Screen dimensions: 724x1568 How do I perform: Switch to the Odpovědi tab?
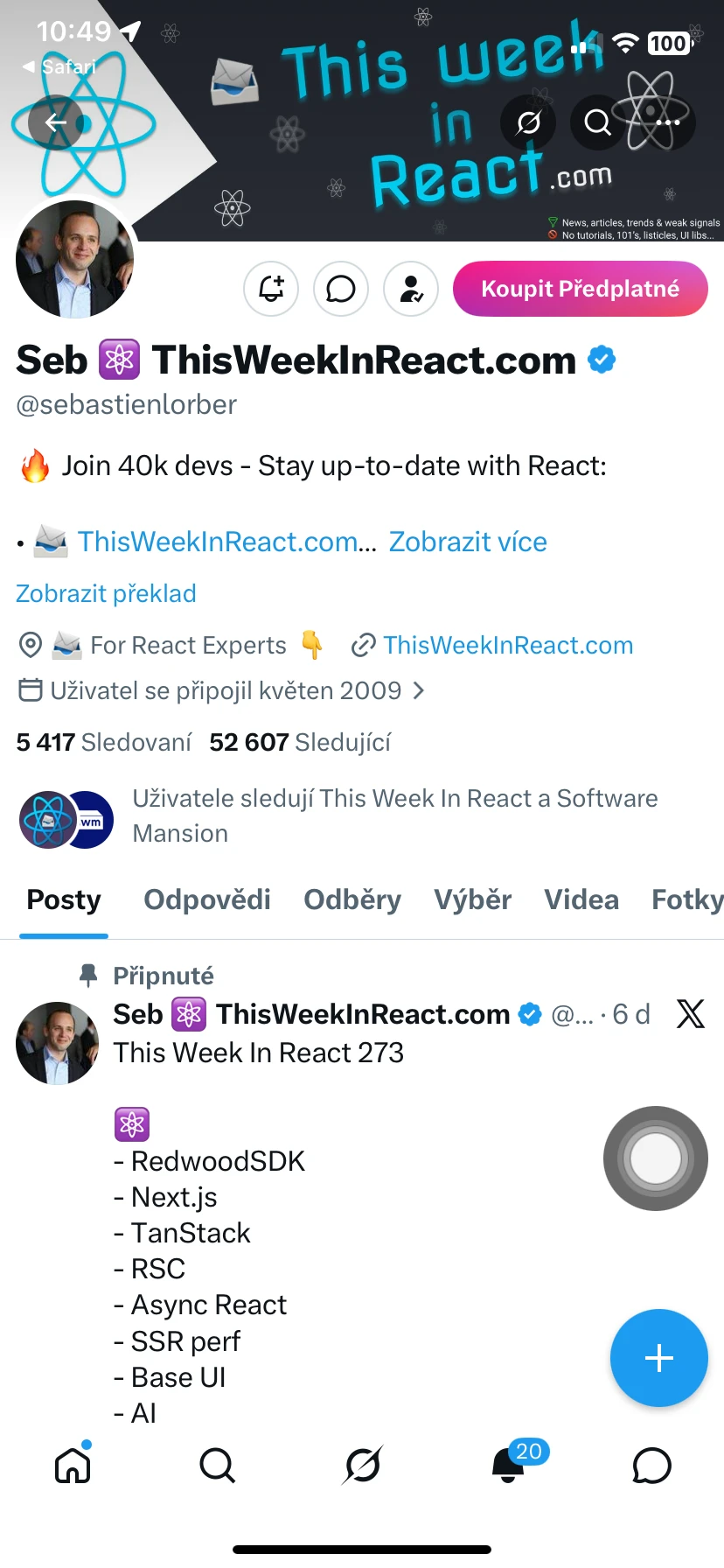coord(207,899)
